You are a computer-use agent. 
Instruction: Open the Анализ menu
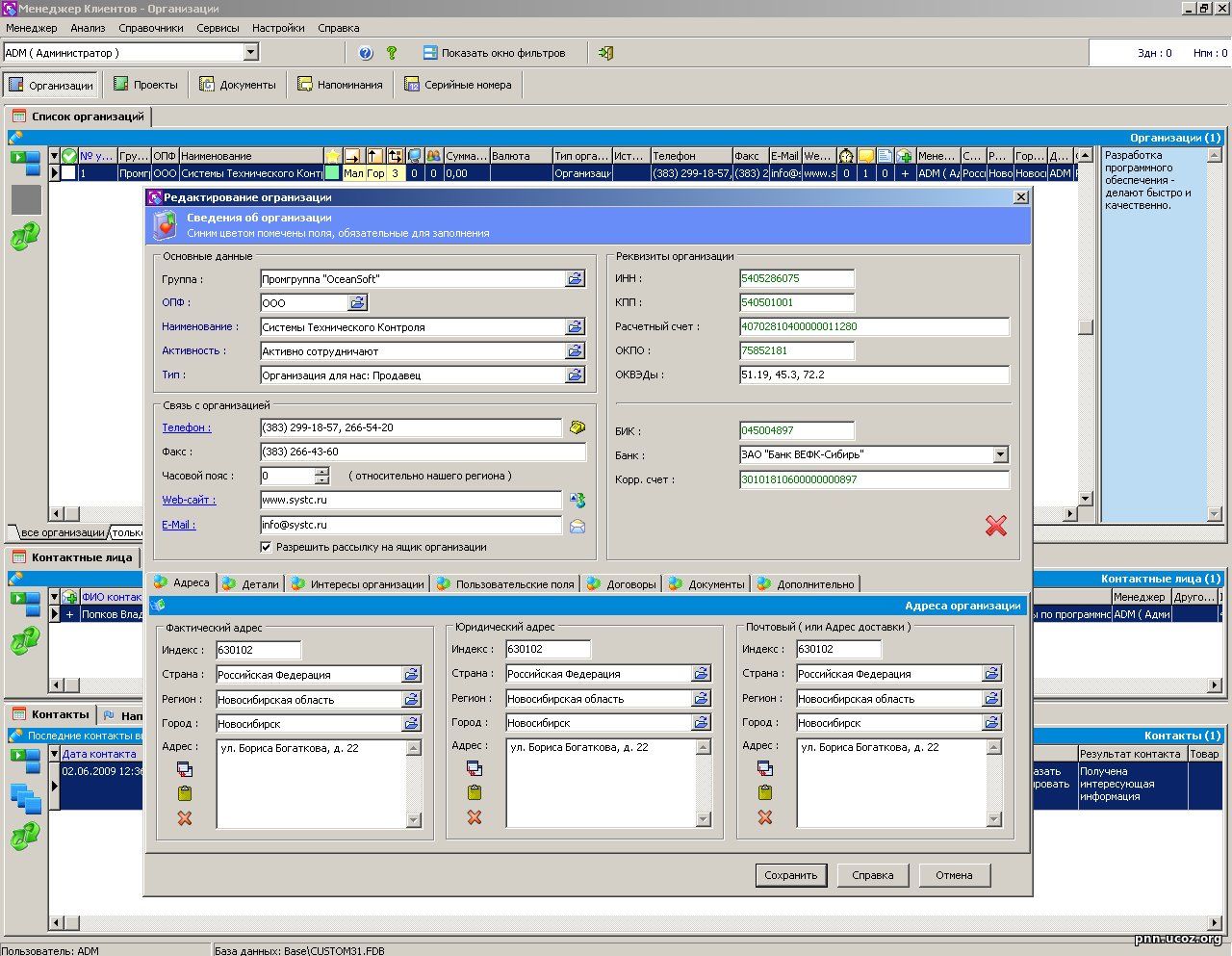88,28
